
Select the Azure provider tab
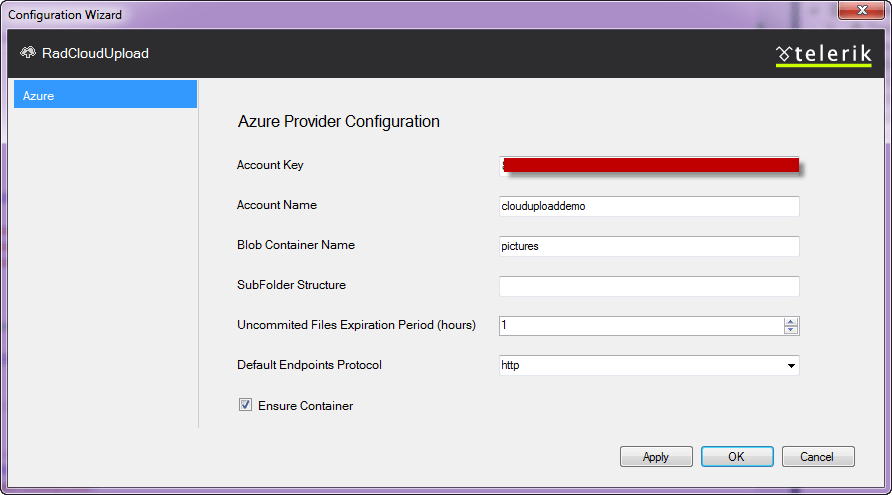click(105, 94)
